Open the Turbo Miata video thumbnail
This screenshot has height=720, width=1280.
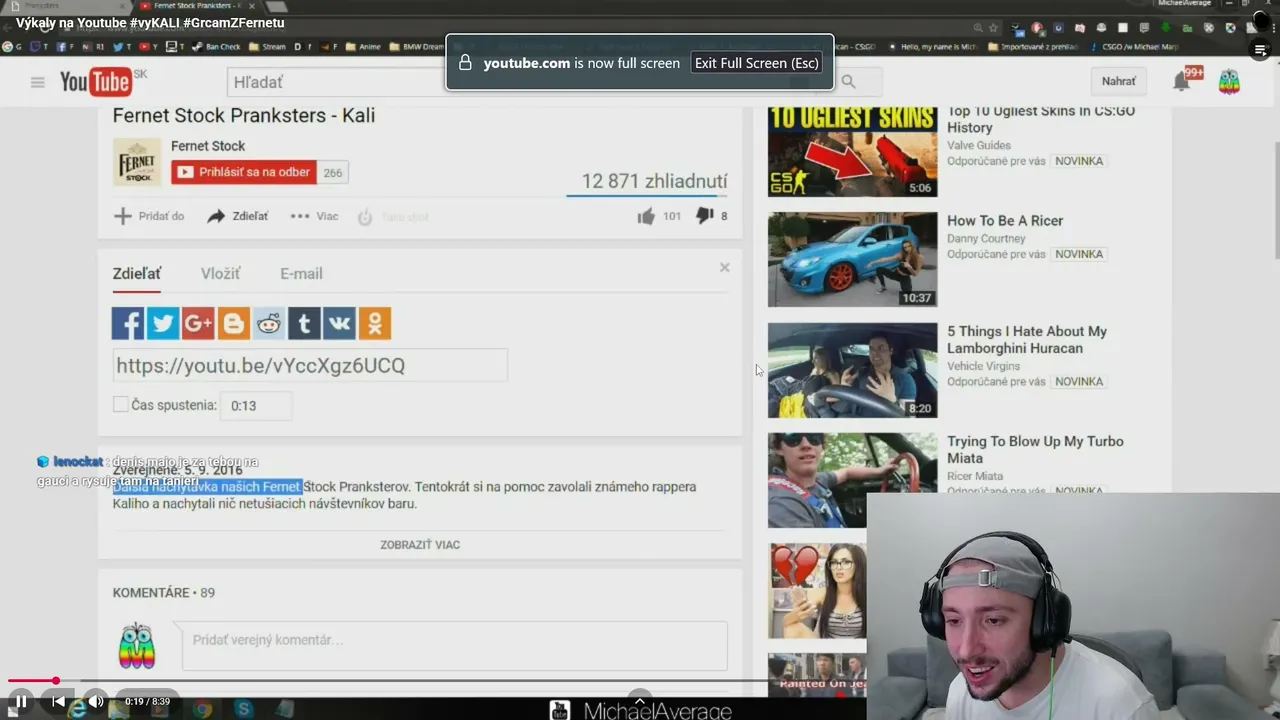coord(852,480)
